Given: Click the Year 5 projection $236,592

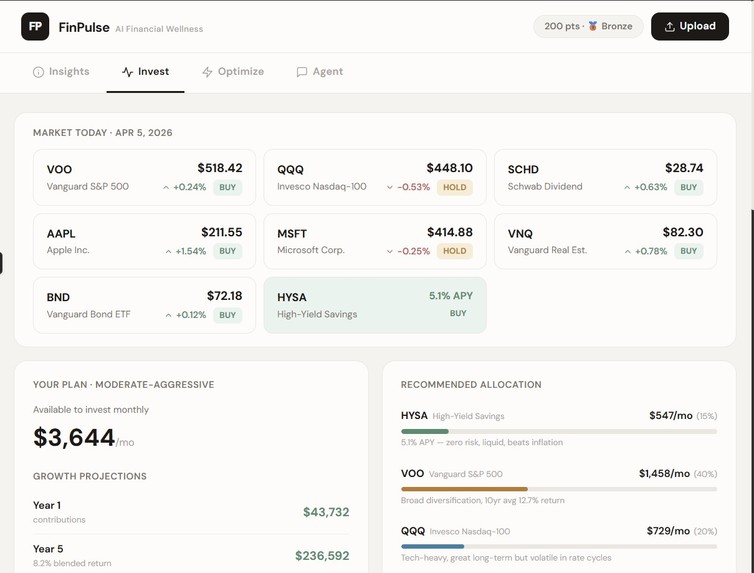Looking at the screenshot, I should point(322,556).
